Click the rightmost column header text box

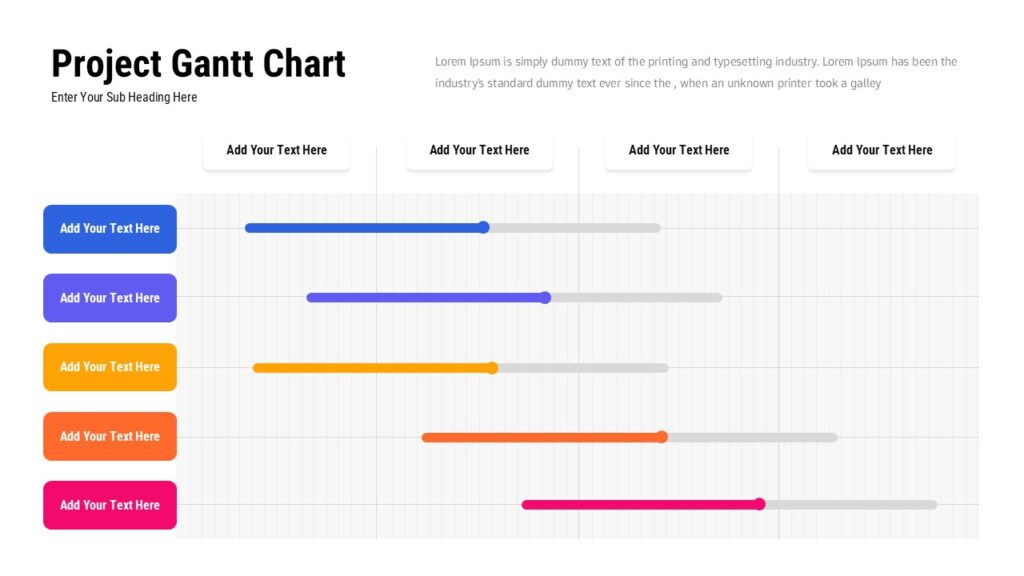[881, 150]
